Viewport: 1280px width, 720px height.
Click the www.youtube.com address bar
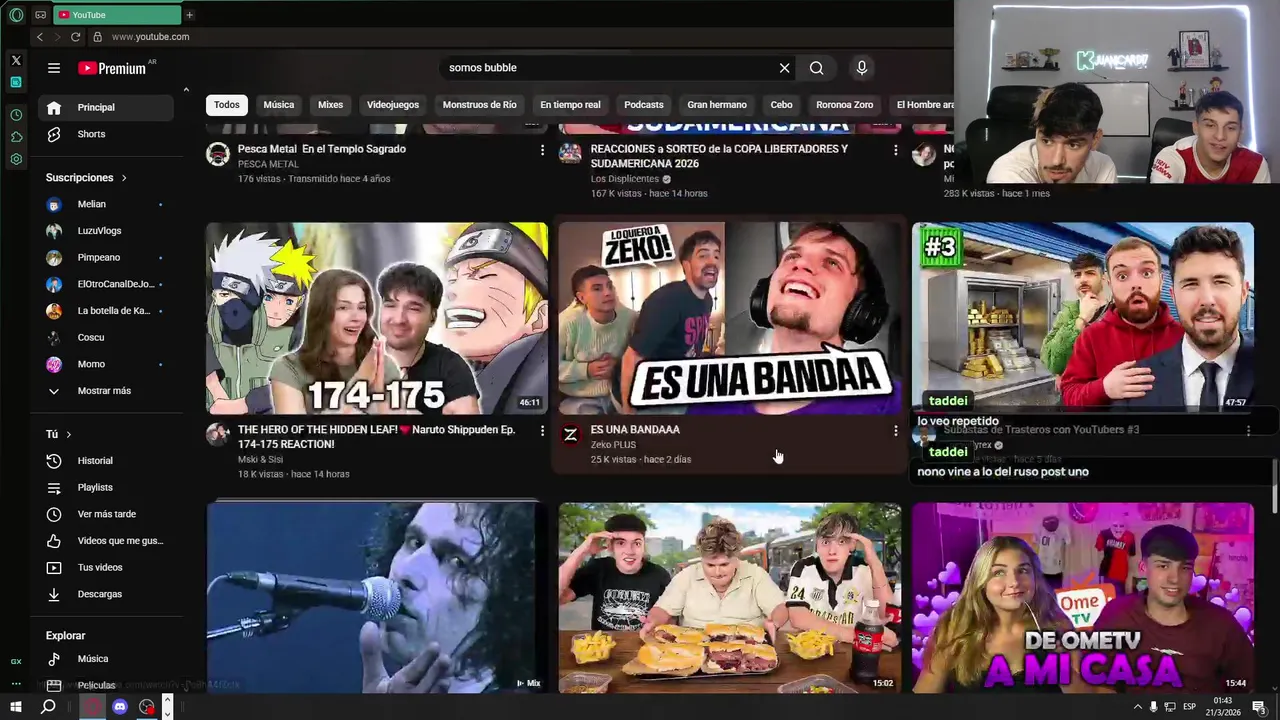click(x=150, y=37)
